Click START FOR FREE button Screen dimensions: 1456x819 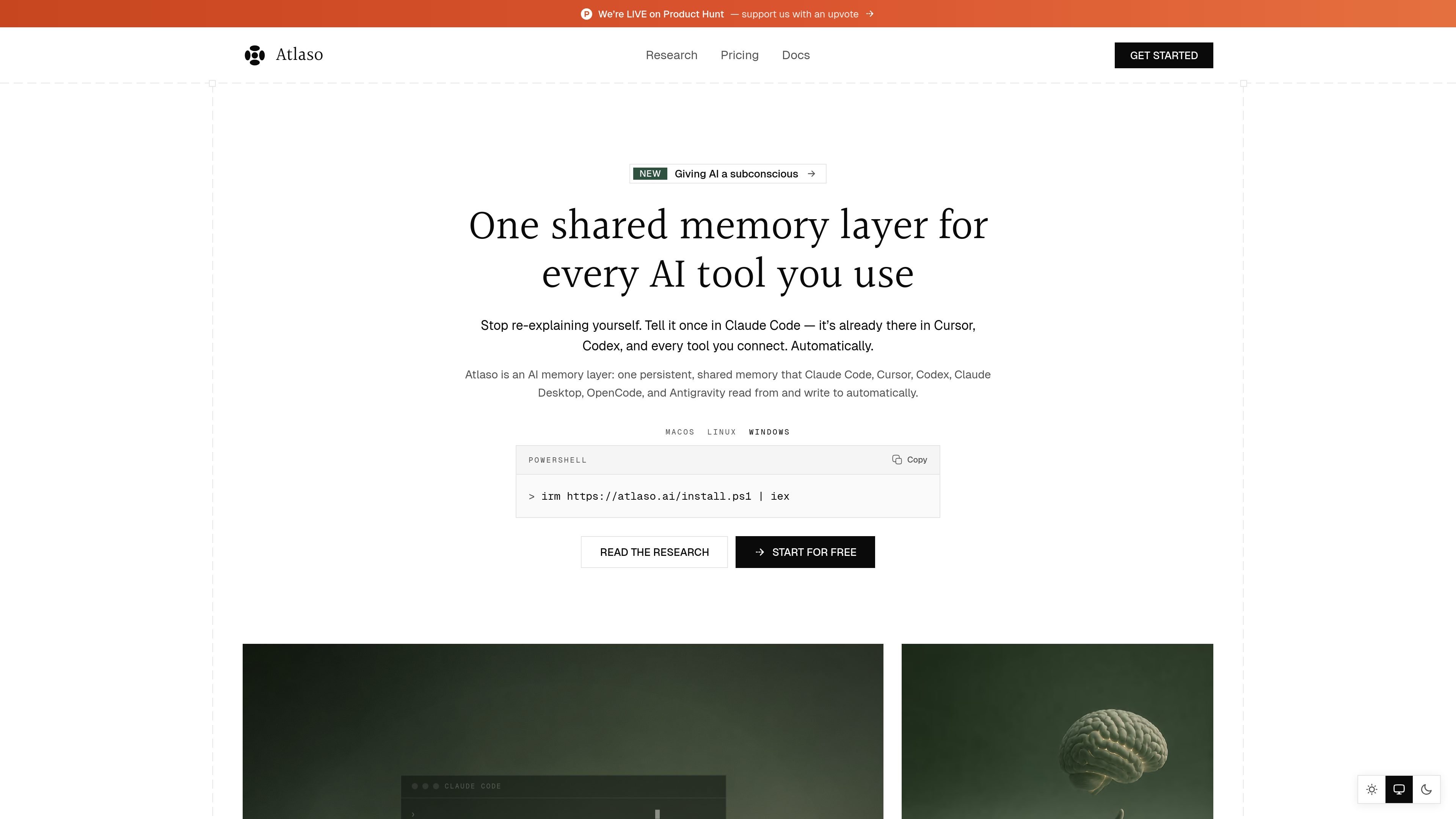(x=805, y=552)
